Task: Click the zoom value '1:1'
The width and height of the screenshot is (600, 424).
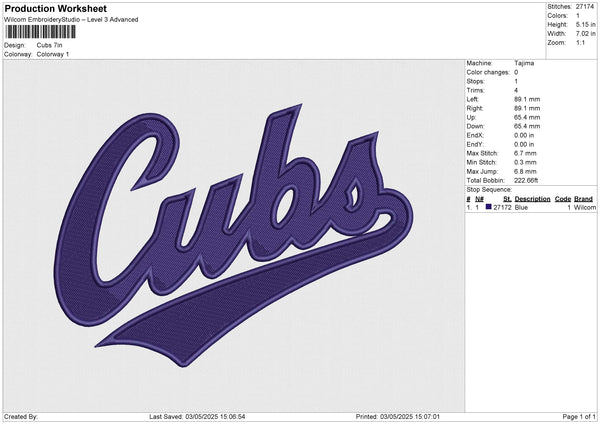Action: point(580,42)
